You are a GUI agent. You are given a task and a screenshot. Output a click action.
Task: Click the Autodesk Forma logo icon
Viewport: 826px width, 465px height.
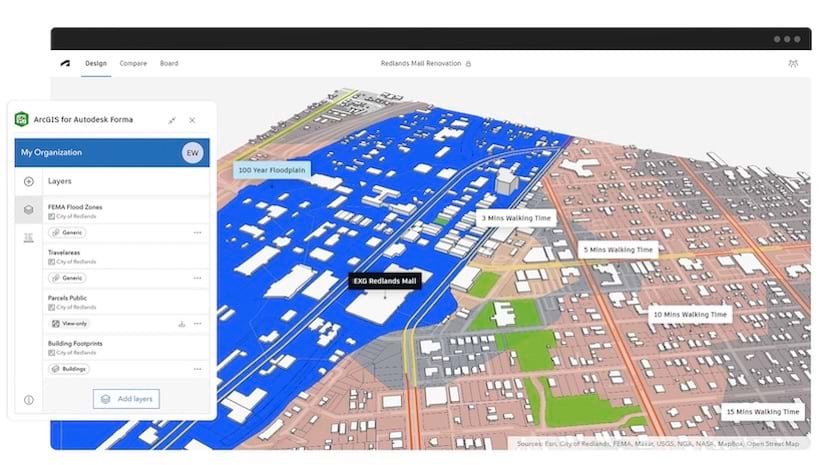point(65,63)
